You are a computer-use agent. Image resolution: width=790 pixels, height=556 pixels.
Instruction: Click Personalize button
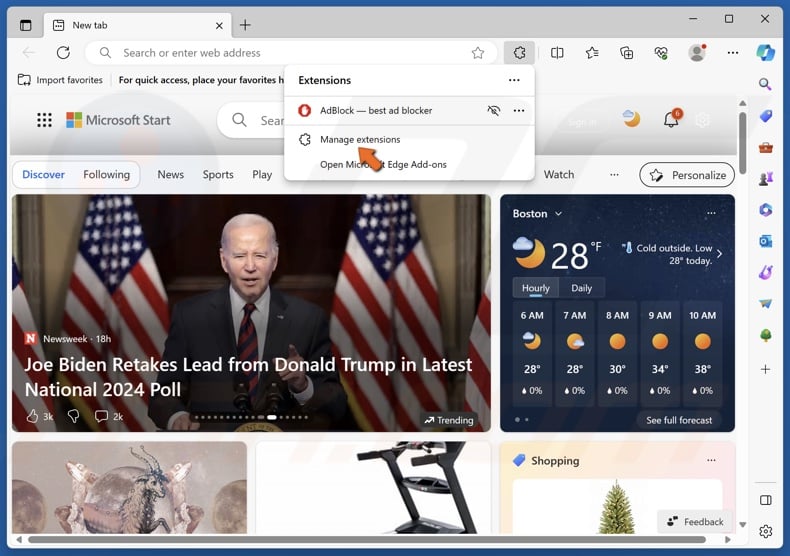[687, 175]
